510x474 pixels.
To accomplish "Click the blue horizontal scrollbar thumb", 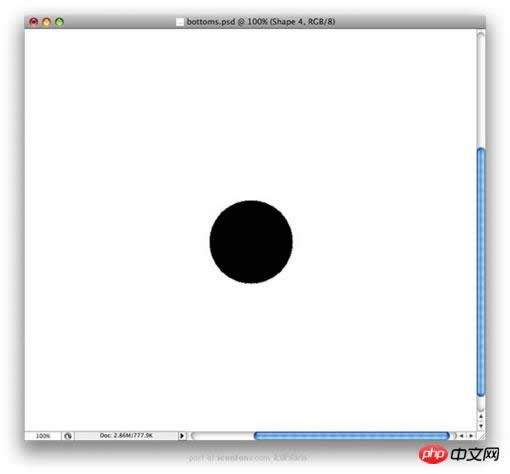I will pos(352,435).
